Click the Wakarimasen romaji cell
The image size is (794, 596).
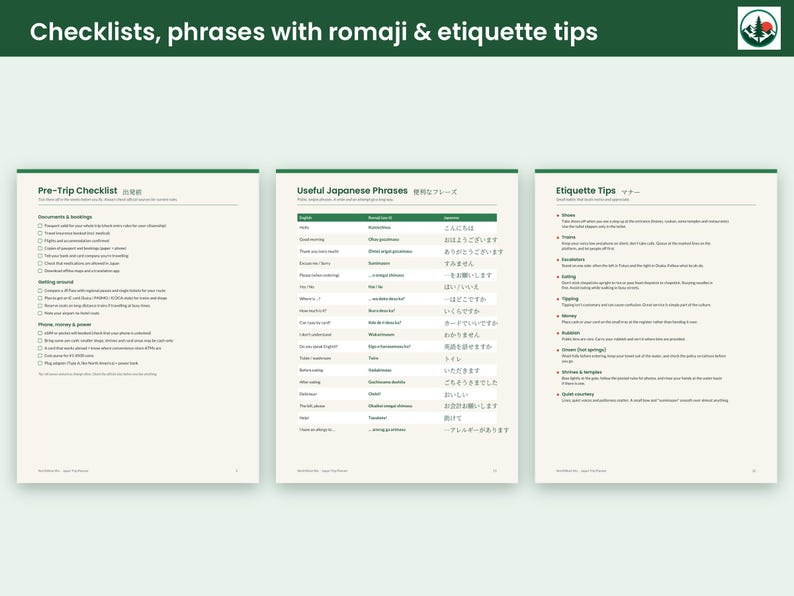coord(381,335)
